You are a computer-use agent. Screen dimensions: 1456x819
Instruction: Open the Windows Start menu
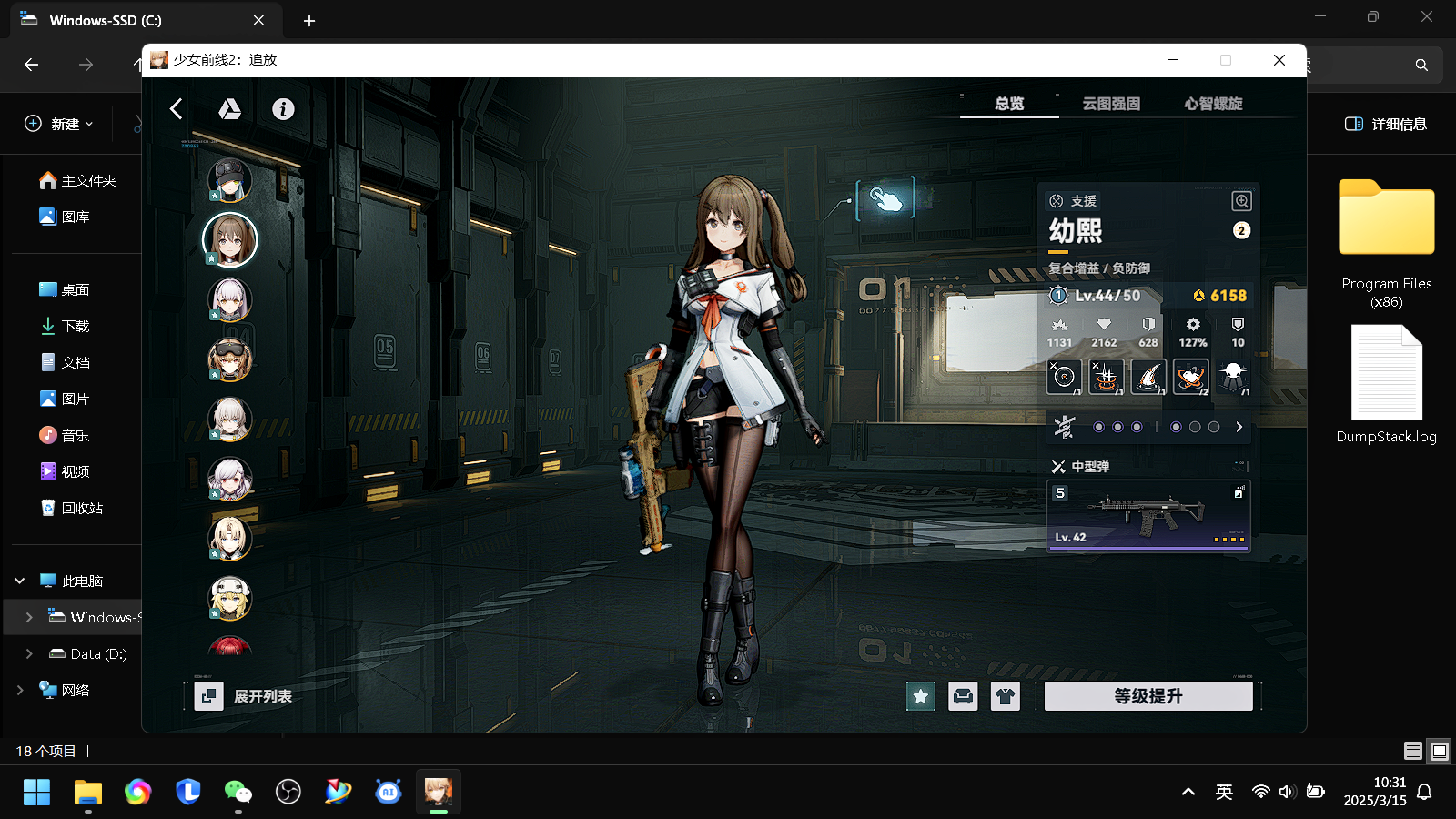36,792
